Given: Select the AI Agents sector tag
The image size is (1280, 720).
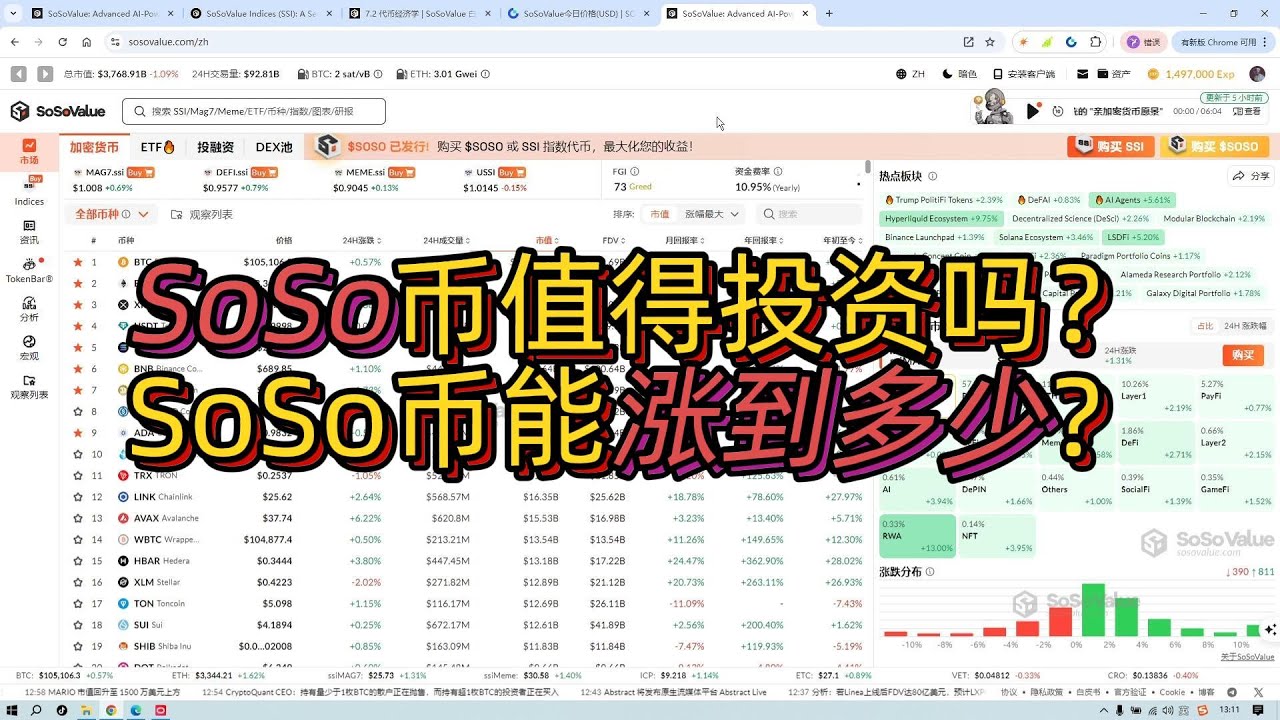Looking at the screenshot, I should pos(1132,200).
